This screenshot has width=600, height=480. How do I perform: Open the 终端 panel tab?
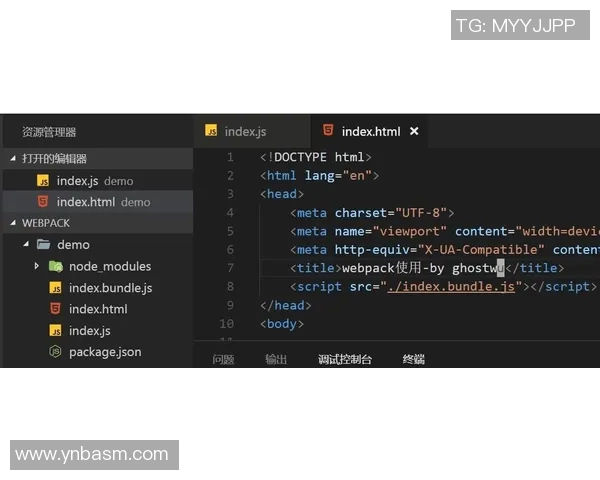point(413,359)
